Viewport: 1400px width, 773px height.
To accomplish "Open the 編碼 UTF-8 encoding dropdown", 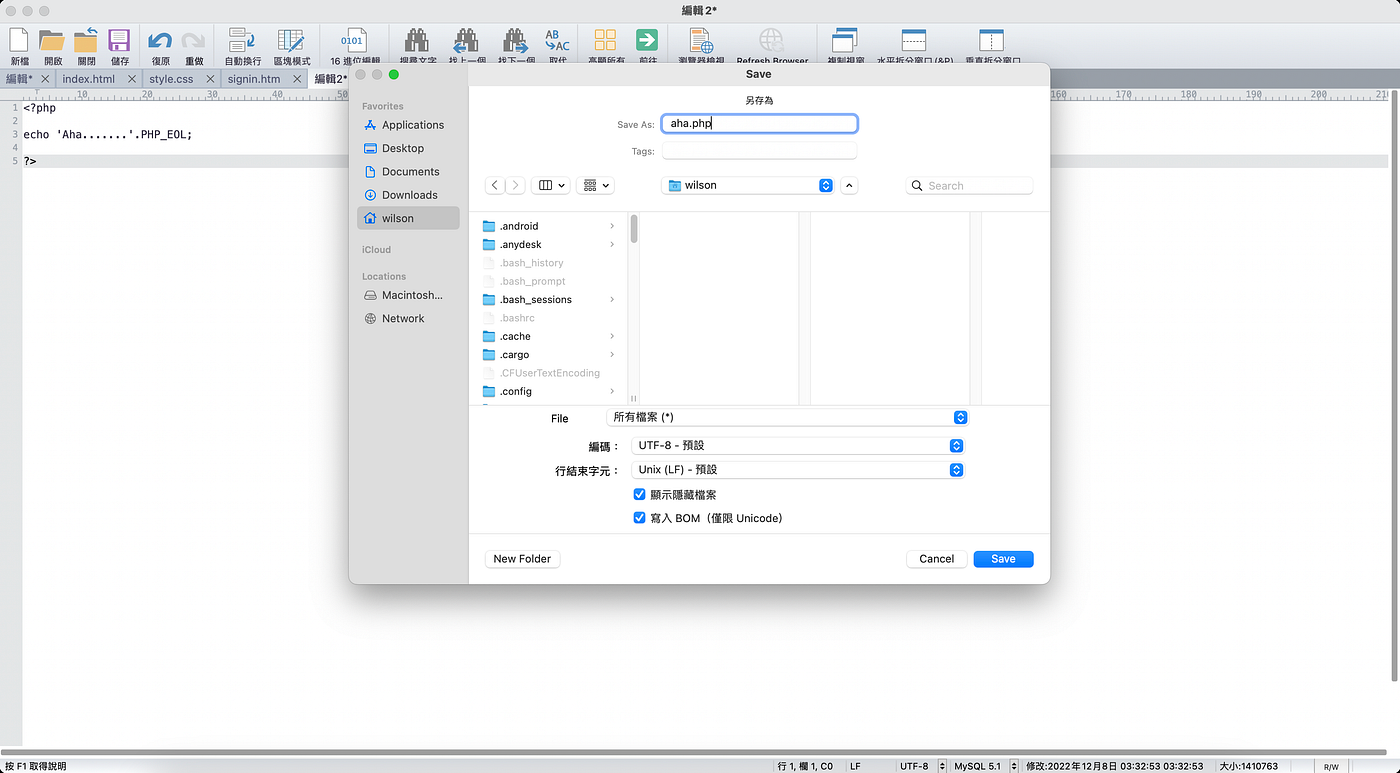I will [797, 445].
